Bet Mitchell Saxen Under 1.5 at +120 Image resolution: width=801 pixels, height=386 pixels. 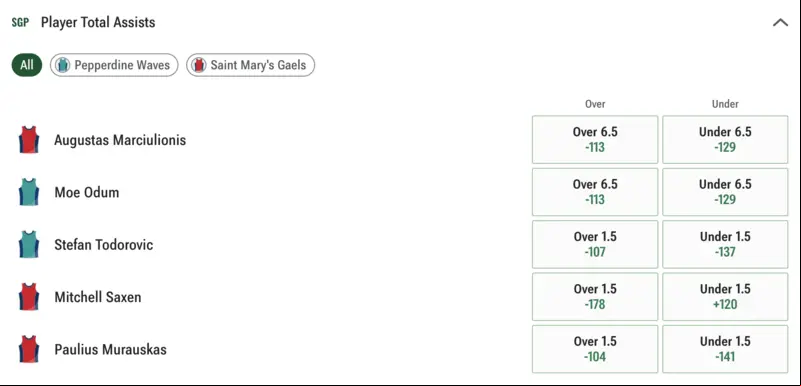(x=725, y=297)
